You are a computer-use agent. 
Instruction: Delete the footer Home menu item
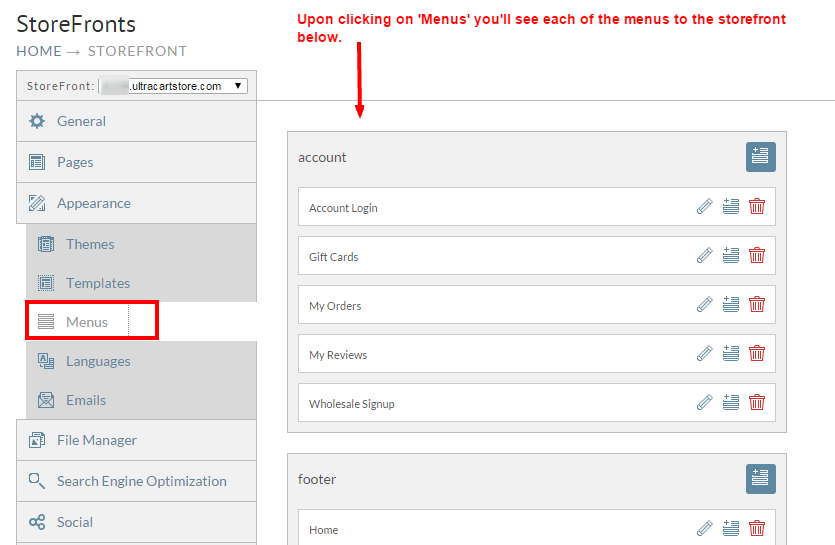pos(757,528)
